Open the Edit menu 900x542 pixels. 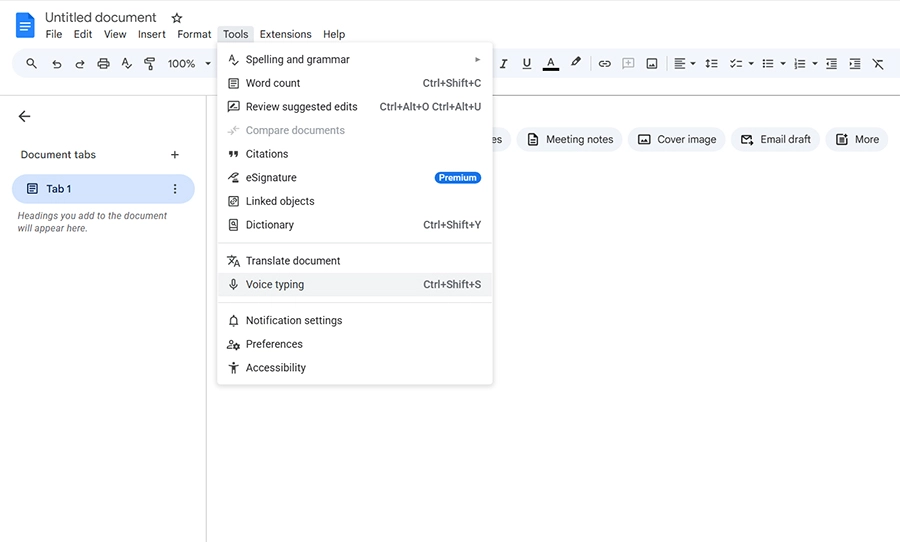point(83,34)
